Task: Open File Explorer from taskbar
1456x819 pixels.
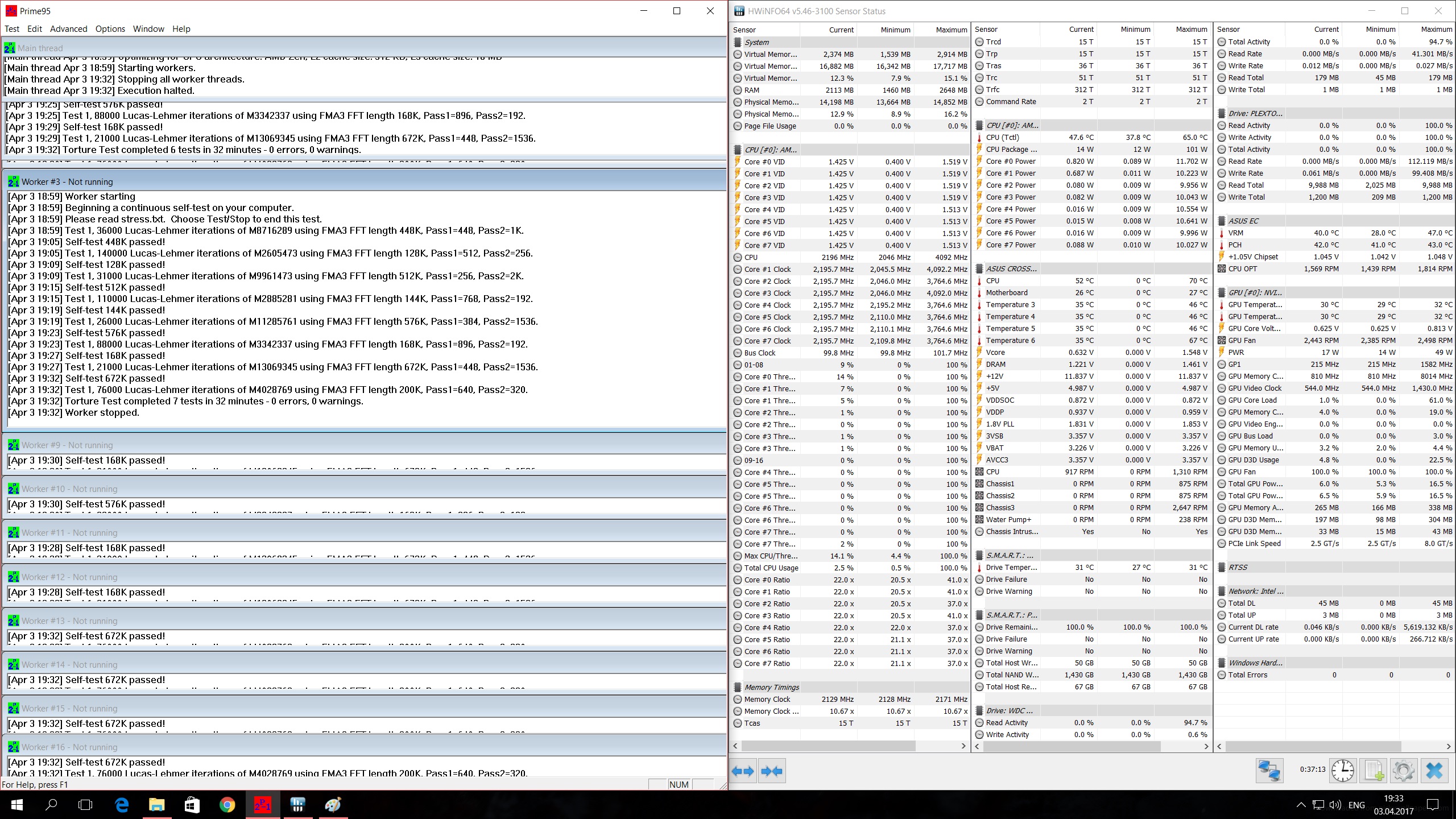Action: tap(156, 804)
